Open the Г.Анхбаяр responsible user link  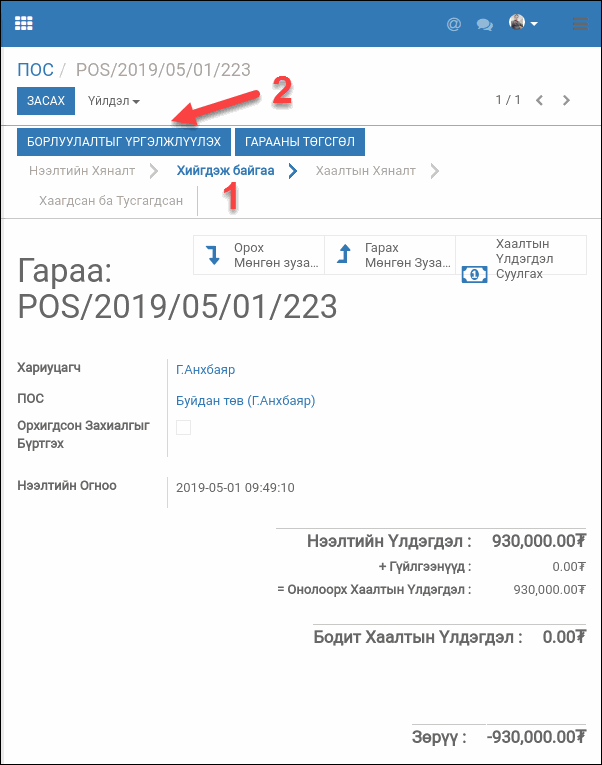click(x=205, y=370)
